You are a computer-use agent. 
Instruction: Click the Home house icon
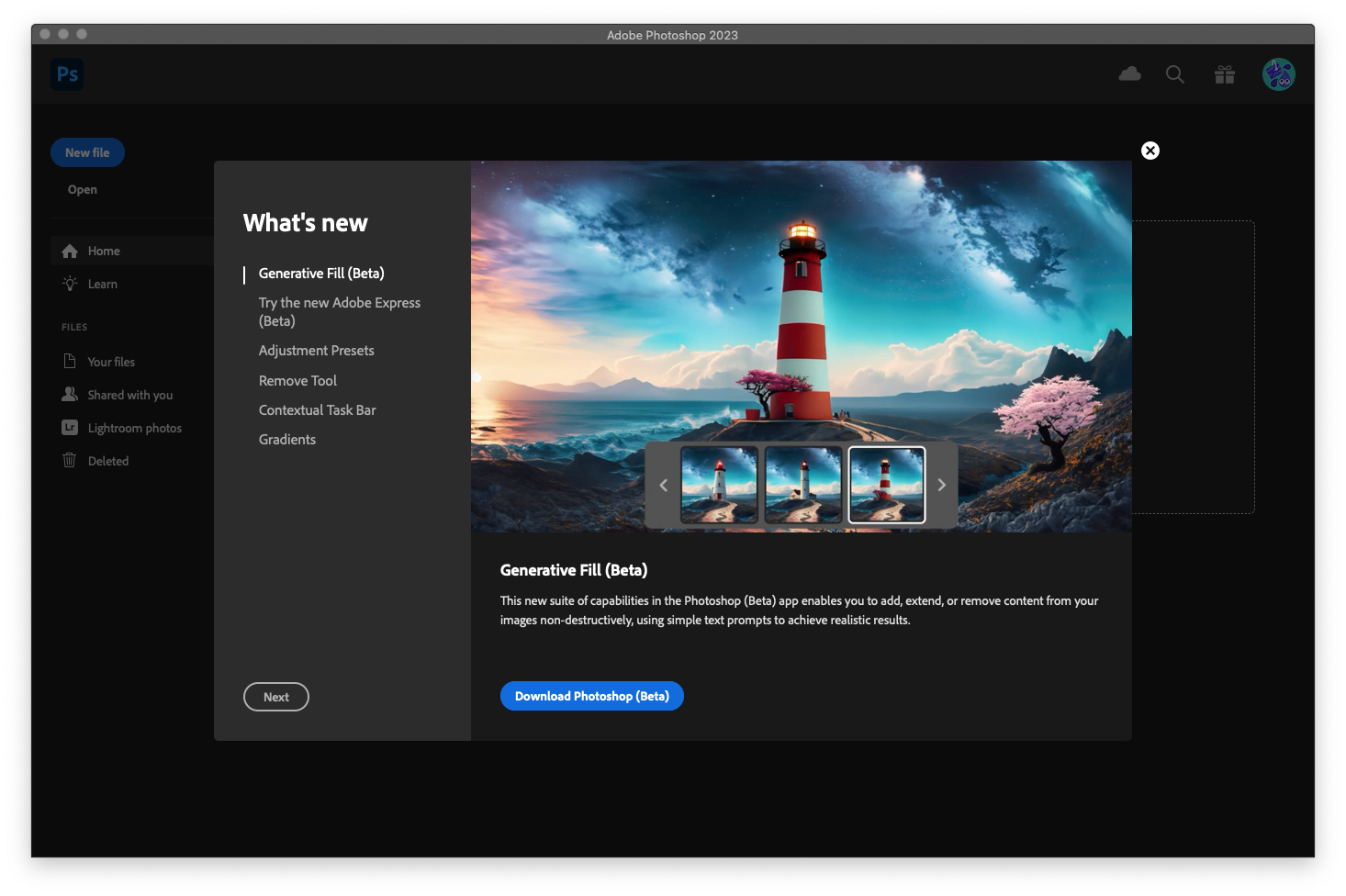coord(70,251)
